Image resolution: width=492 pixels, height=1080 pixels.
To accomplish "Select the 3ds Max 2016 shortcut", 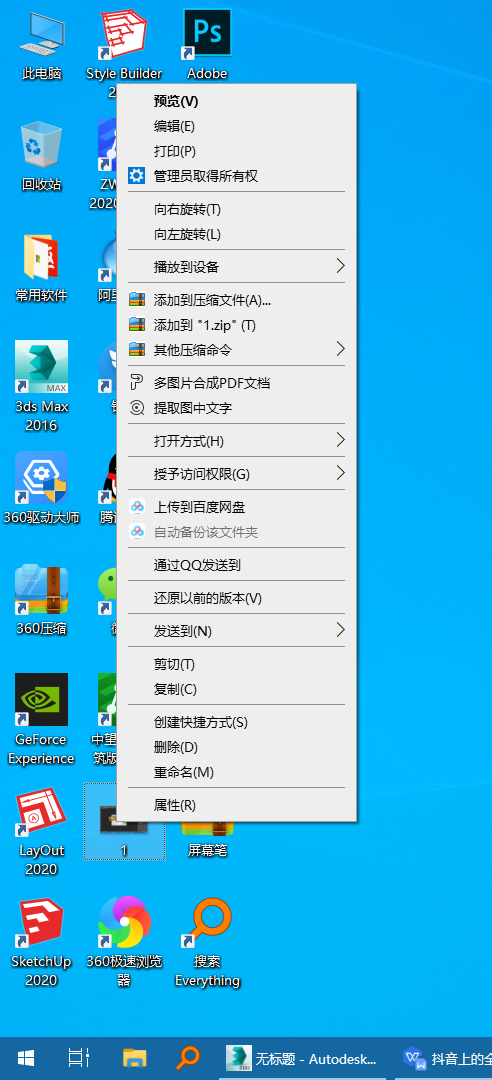I will (41, 386).
